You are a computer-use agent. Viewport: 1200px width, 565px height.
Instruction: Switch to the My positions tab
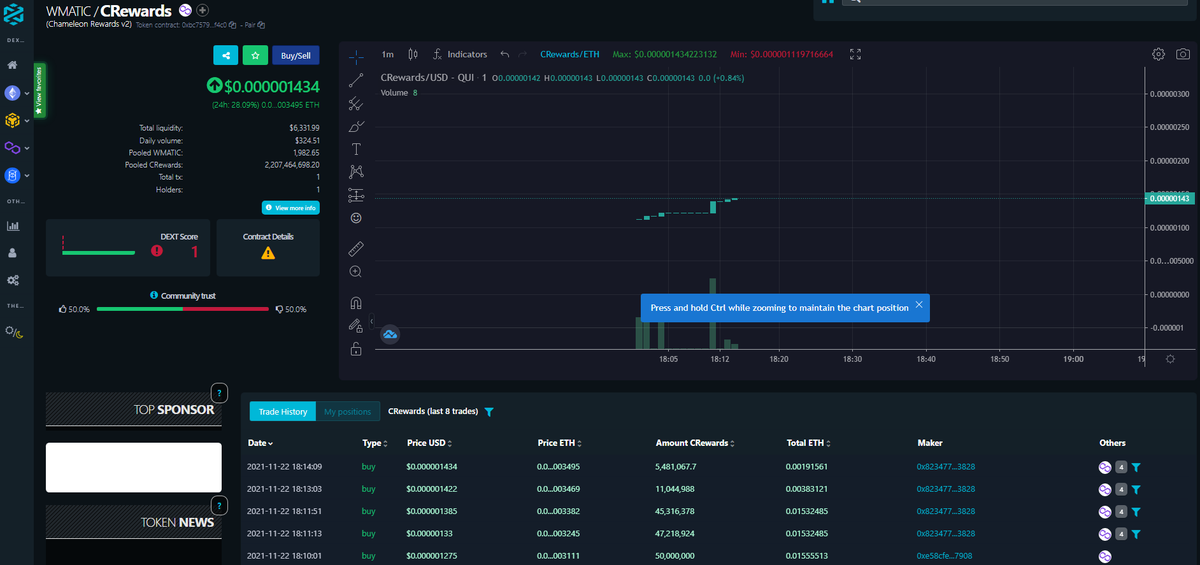click(347, 411)
